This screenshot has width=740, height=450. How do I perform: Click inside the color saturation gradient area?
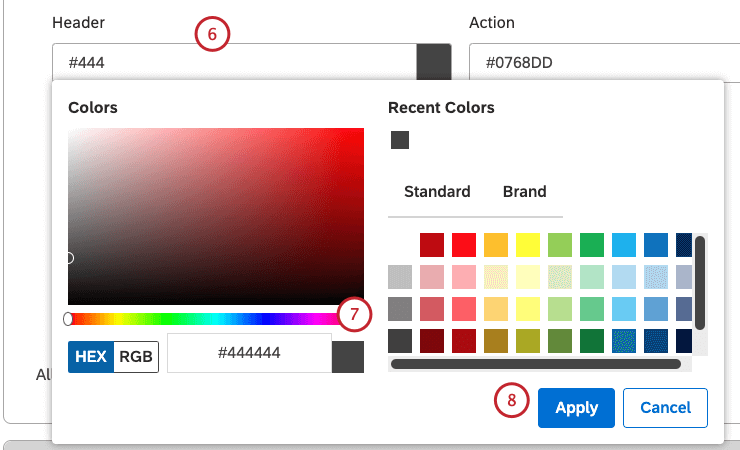pos(215,215)
